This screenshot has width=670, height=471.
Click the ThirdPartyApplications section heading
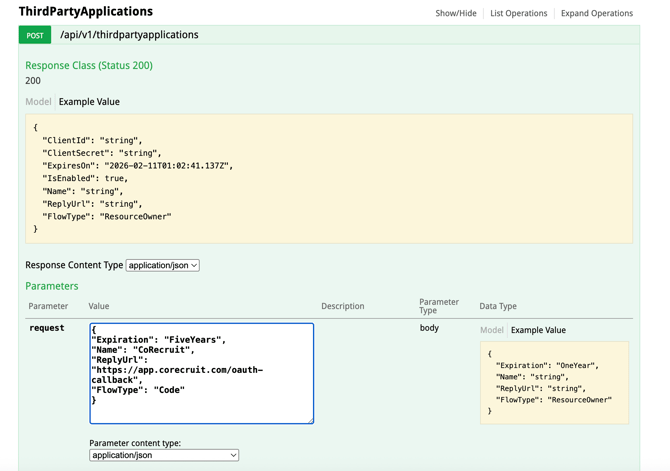[x=86, y=12]
